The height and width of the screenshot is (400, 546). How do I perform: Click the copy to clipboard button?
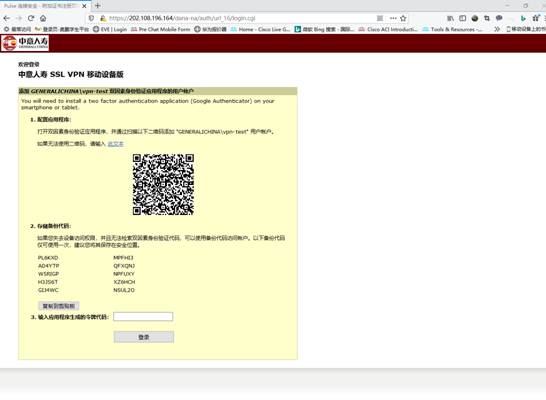tap(58, 306)
